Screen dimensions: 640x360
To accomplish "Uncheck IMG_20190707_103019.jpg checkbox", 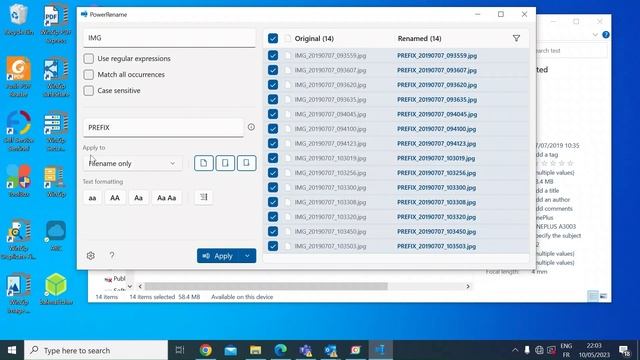I will point(273,158).
